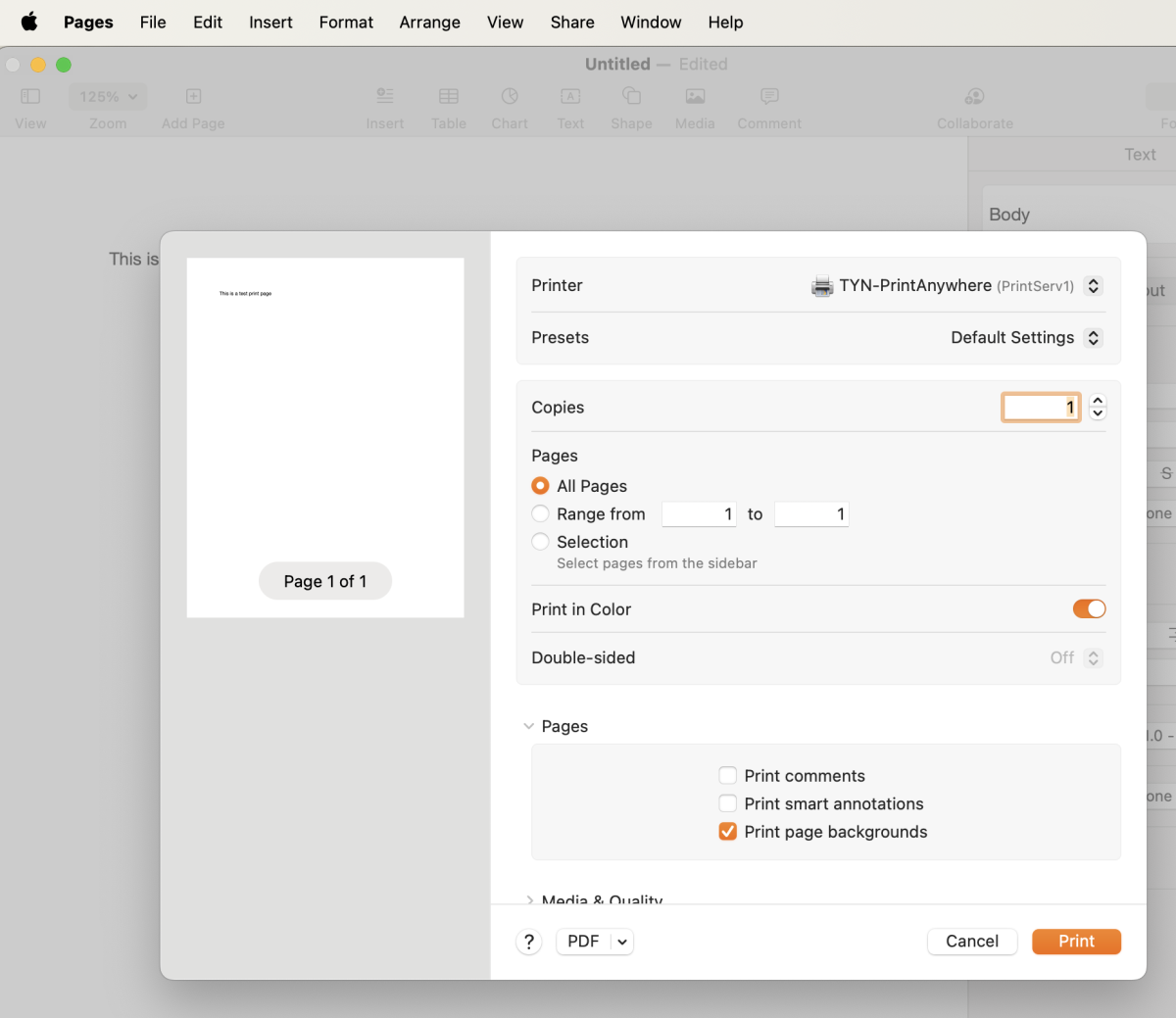
Task: Enable the Print comments checkbox
Action: coord(728,776)
